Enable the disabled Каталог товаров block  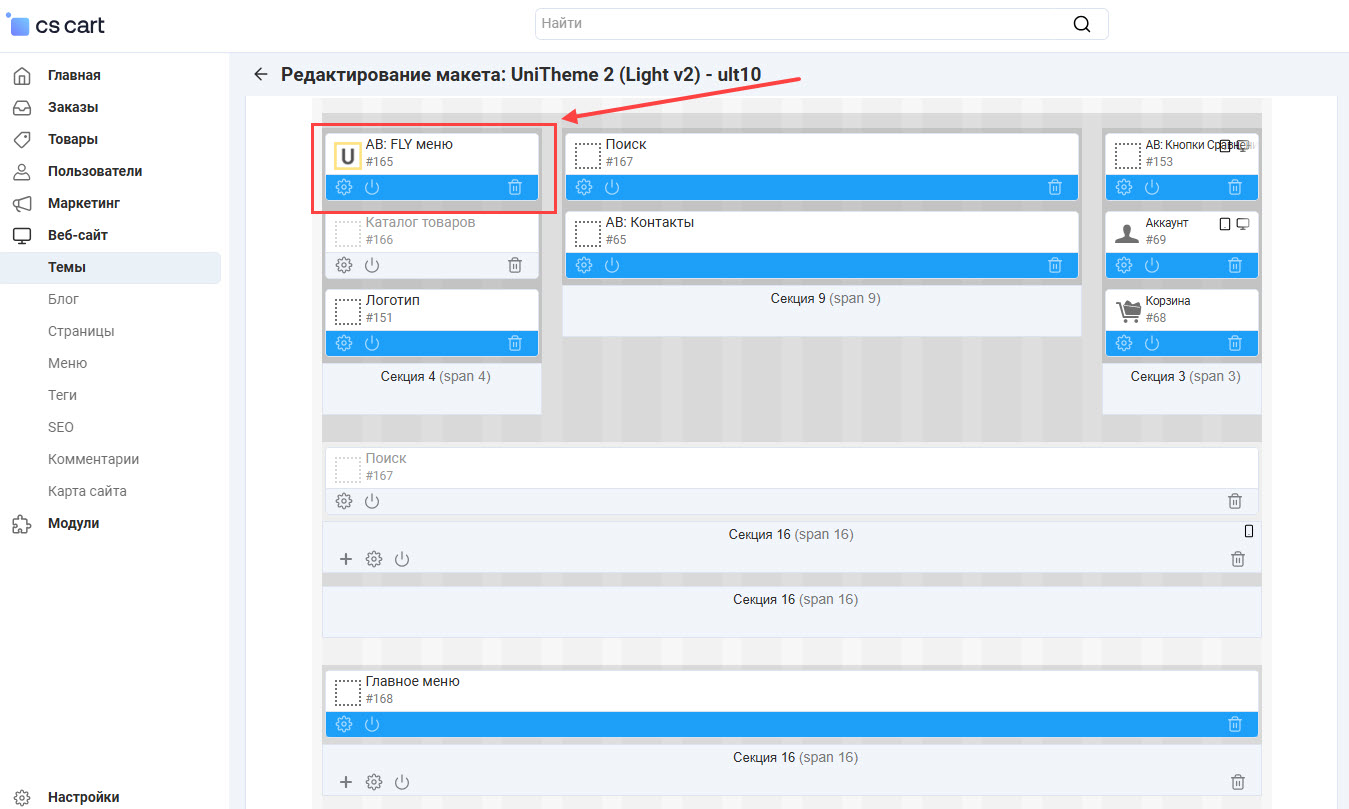372,265
